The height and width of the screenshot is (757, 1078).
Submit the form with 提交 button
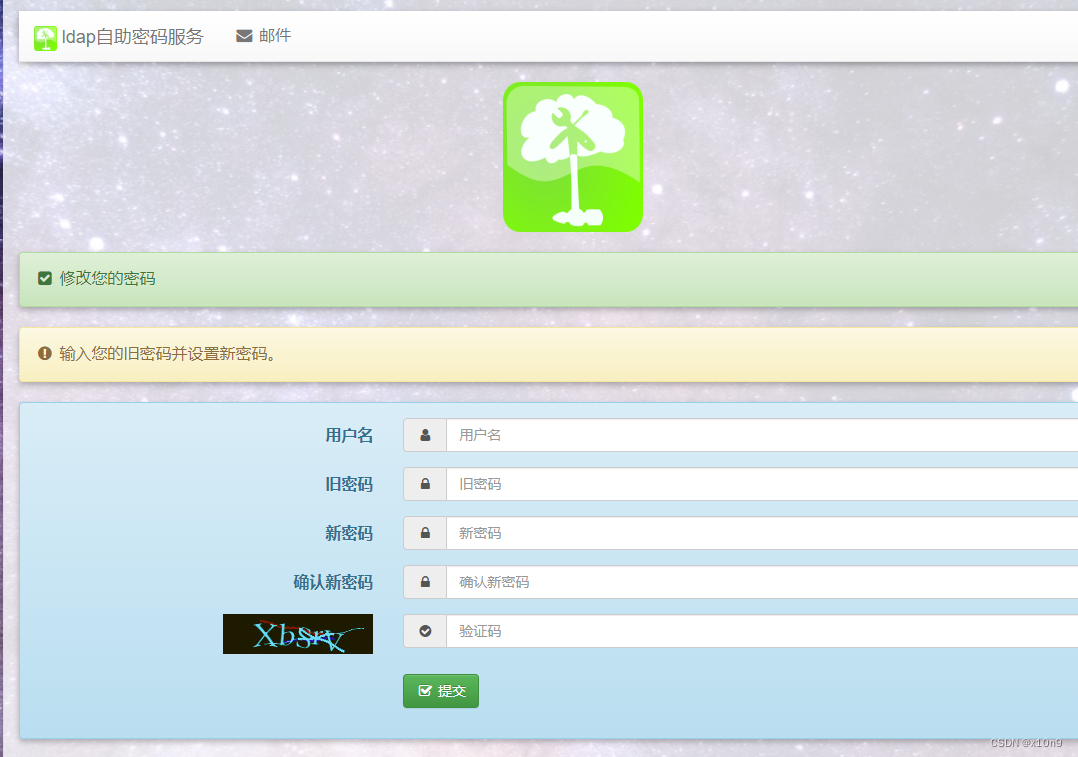click(x=441, y=691)
